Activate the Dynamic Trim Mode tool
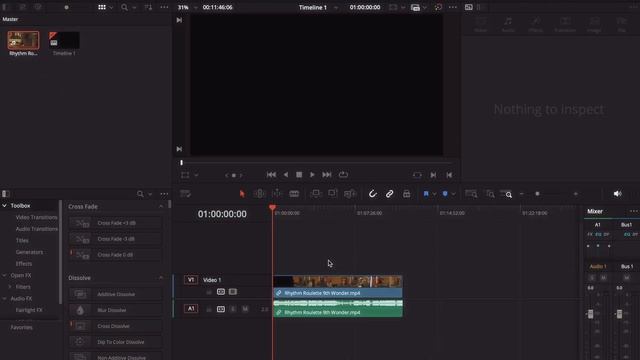The height and width of the screenshot is (360, 640). pos(277,194)
